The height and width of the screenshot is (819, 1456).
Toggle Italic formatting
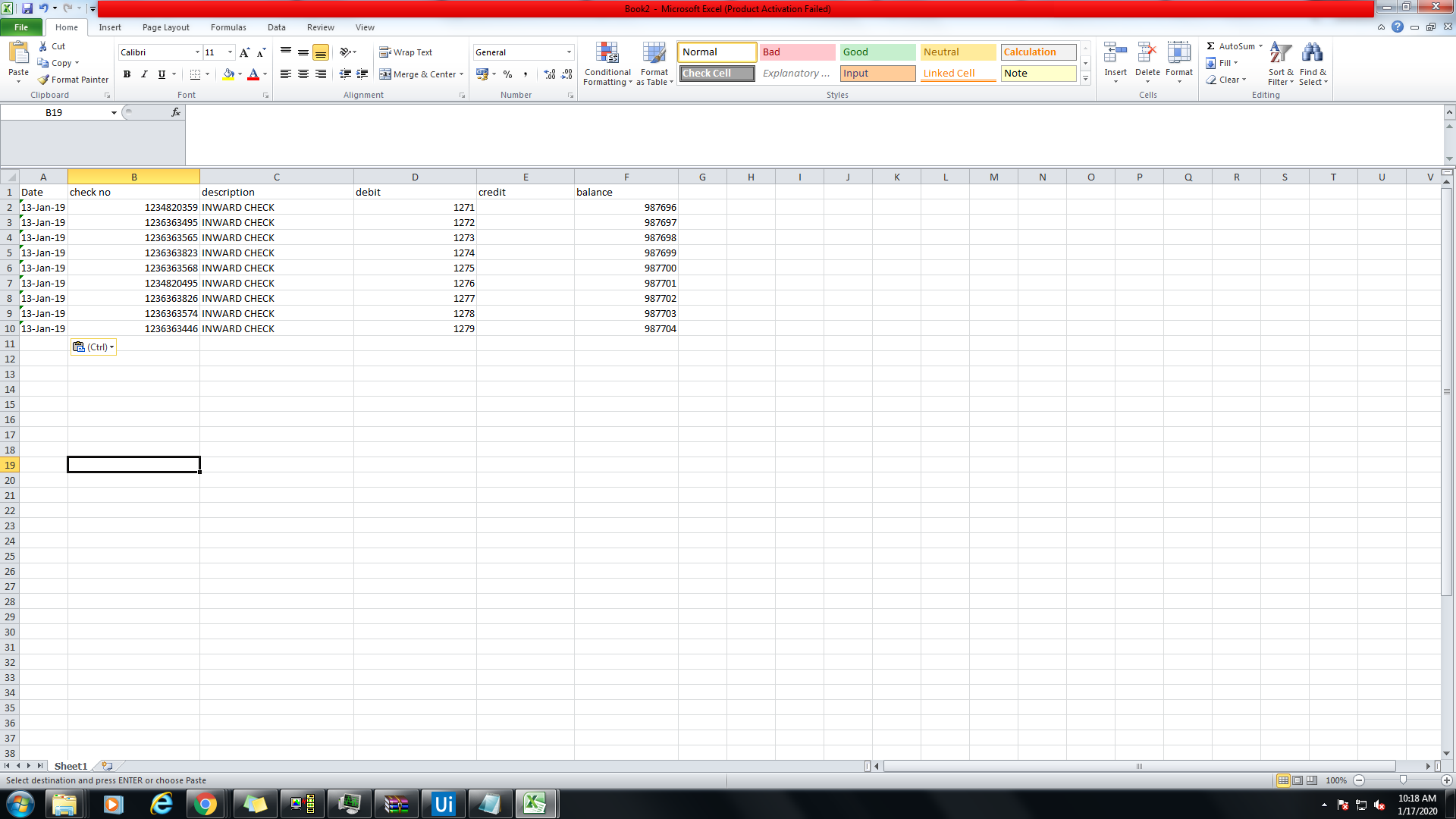(x=144, y=74)
